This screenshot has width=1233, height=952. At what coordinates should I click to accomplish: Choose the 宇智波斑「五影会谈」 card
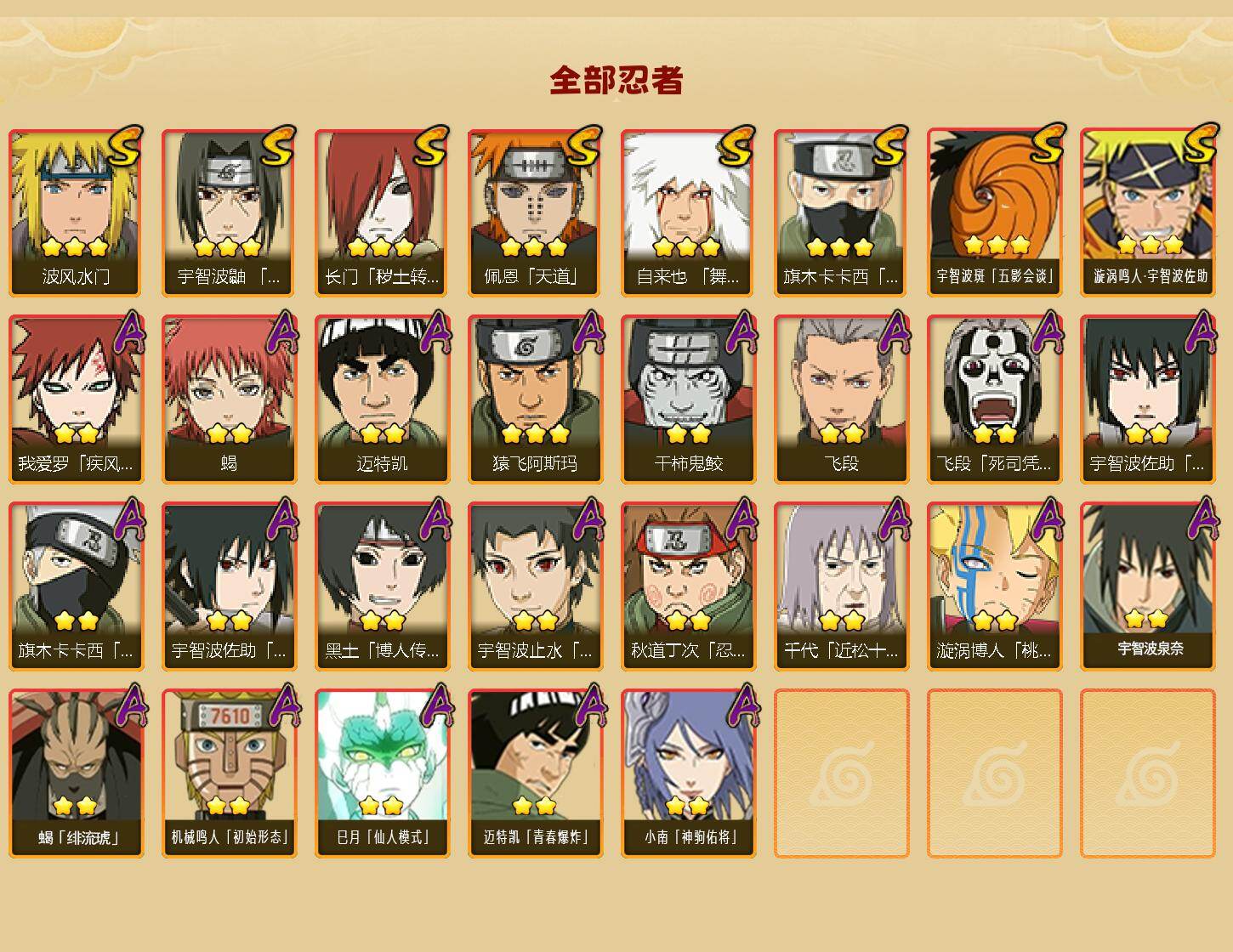pyautogui.click(x=994, y=212)
